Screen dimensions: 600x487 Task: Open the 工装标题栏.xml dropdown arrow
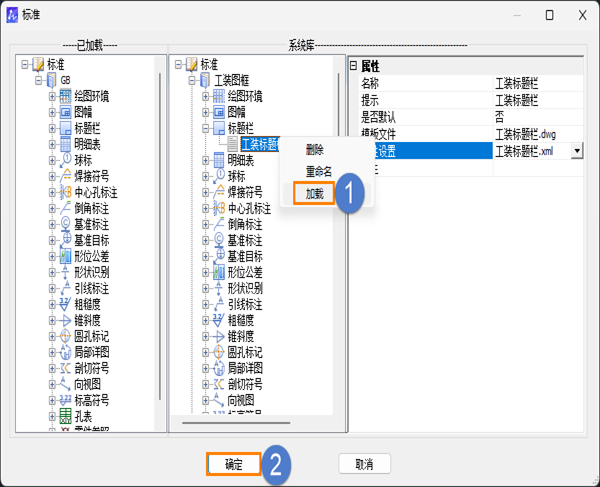577,151
